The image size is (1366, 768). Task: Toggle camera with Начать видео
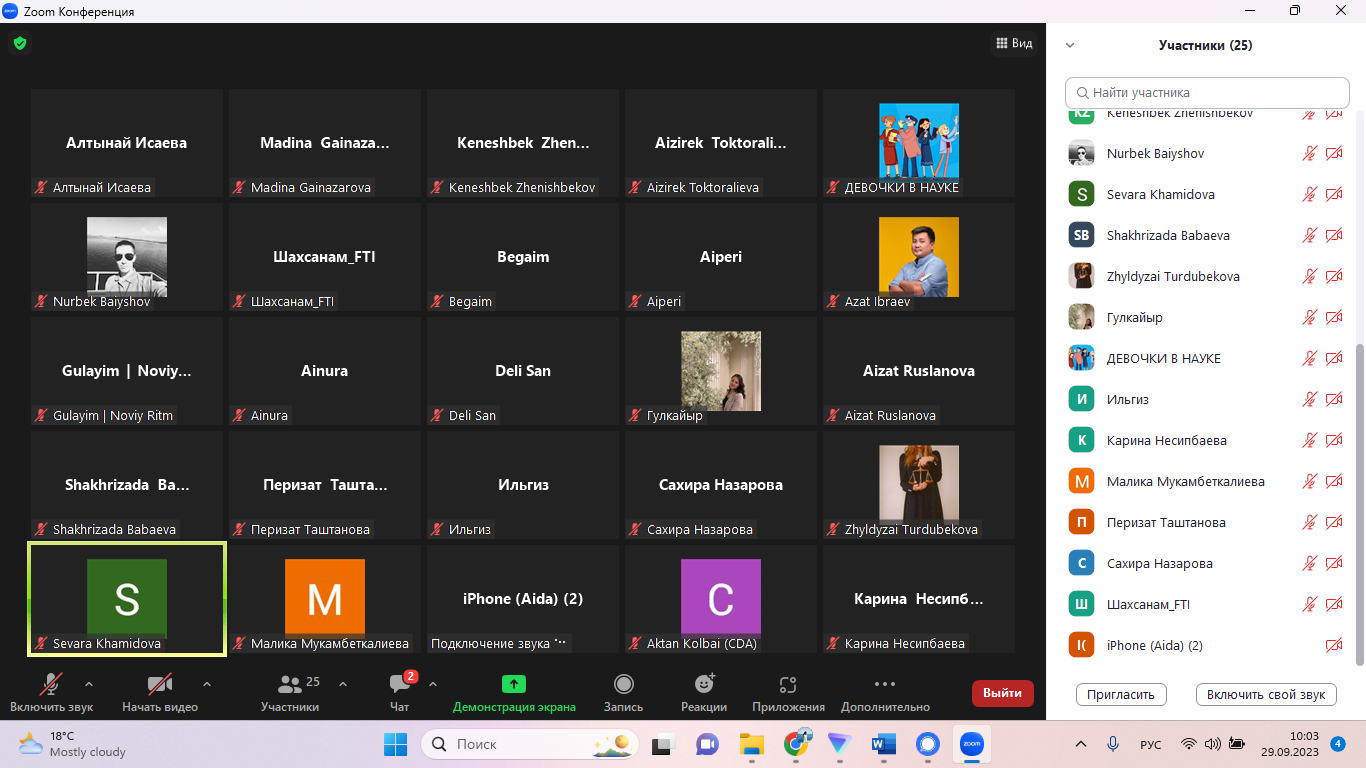tap(159, 685)
